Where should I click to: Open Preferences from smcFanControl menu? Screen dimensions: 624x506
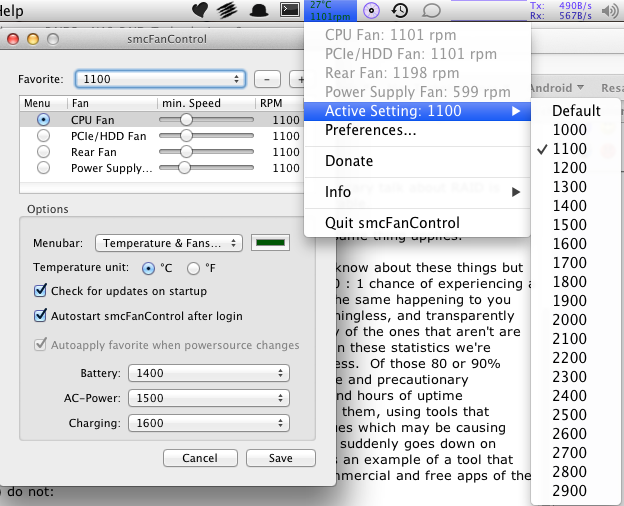click(x=417, y=130)
